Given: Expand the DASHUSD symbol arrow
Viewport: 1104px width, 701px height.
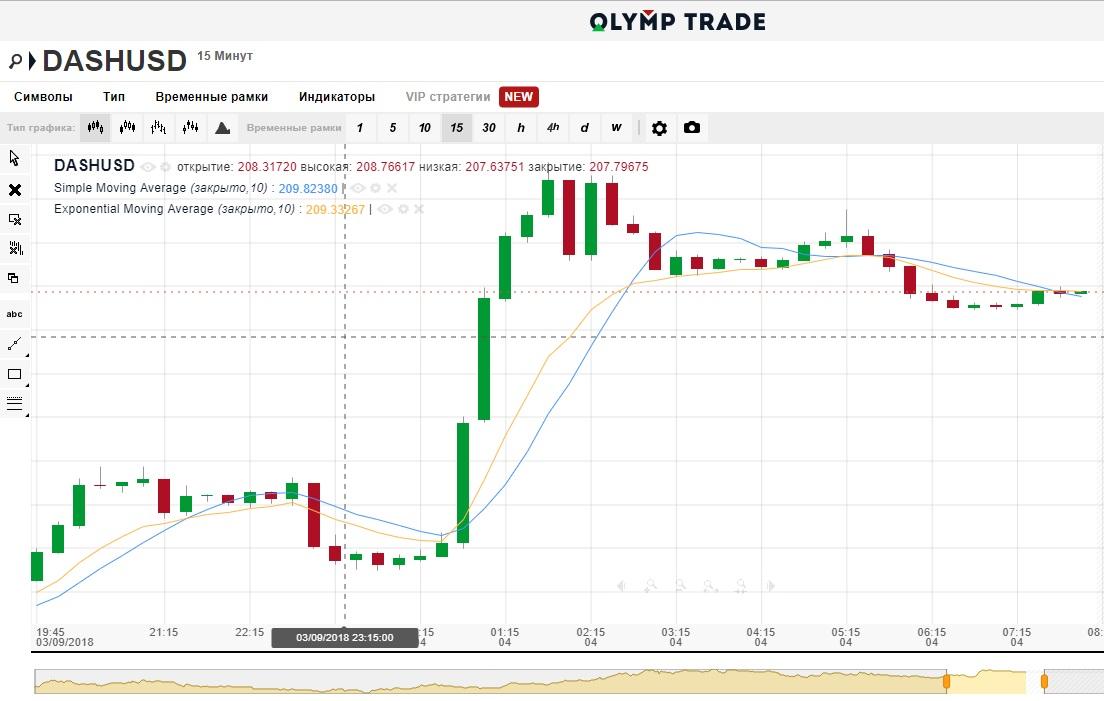Looking at the screenshot, I should point(32,61).
